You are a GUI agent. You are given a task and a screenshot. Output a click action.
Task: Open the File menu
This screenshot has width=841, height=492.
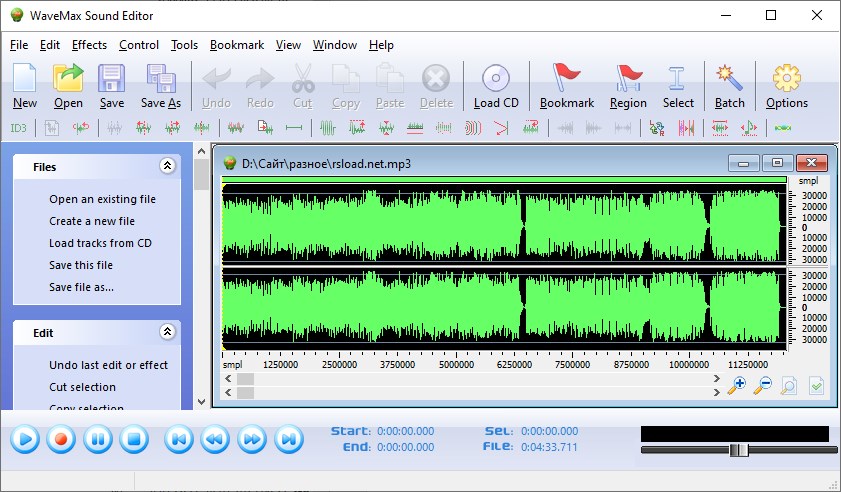19,45
